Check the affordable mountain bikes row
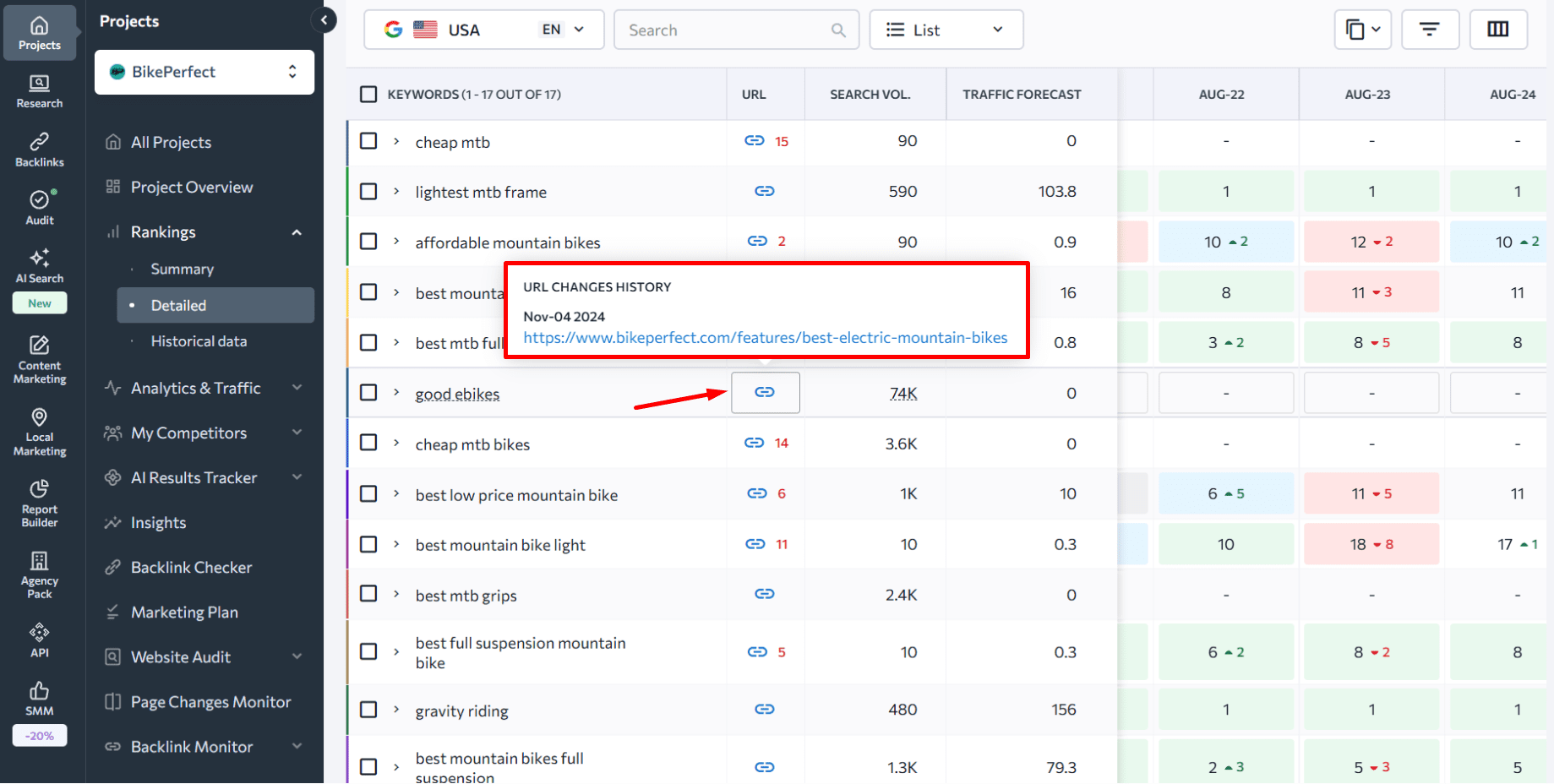Viewport: 1554px width, 784px height. [x=368, y=242]
